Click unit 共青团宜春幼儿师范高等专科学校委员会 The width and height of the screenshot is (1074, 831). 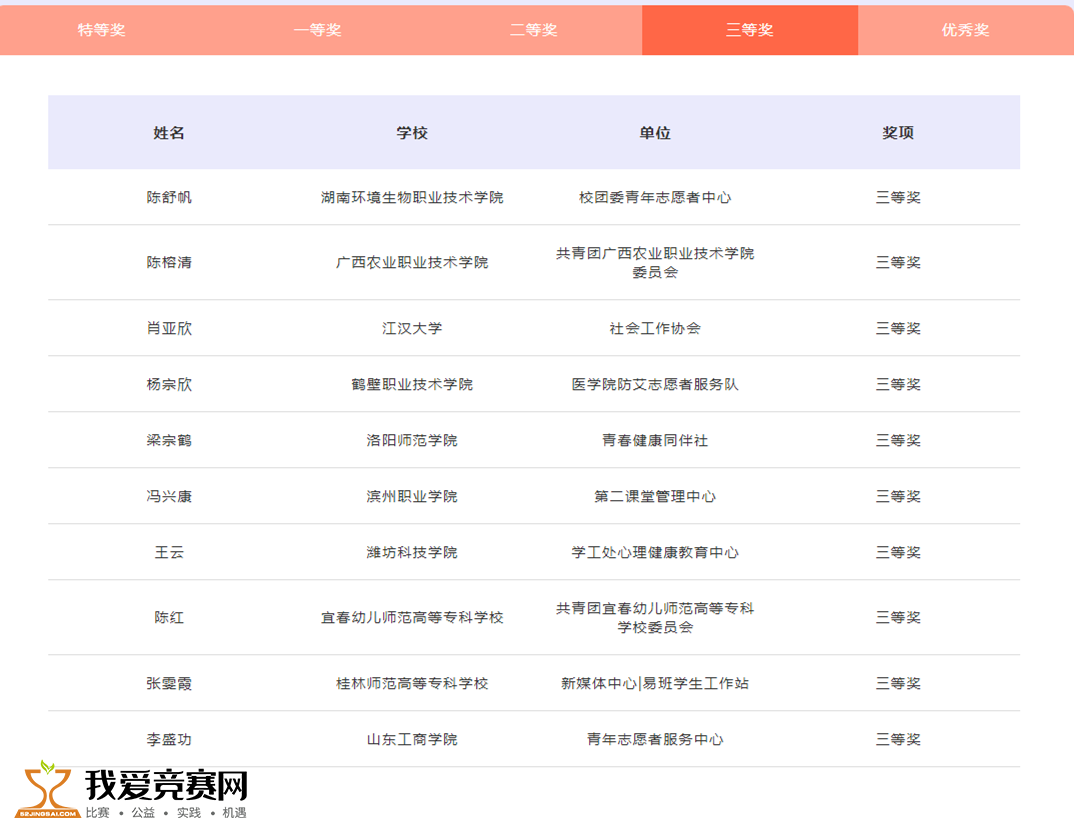click(x=655, y=617)
